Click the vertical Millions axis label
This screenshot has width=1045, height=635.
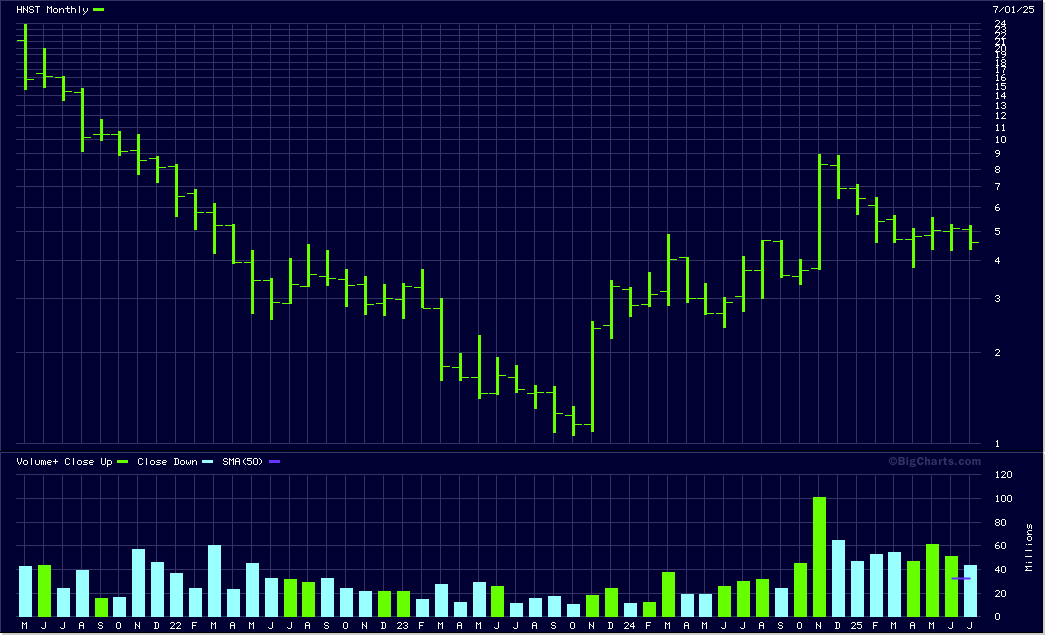[1029, 547]
